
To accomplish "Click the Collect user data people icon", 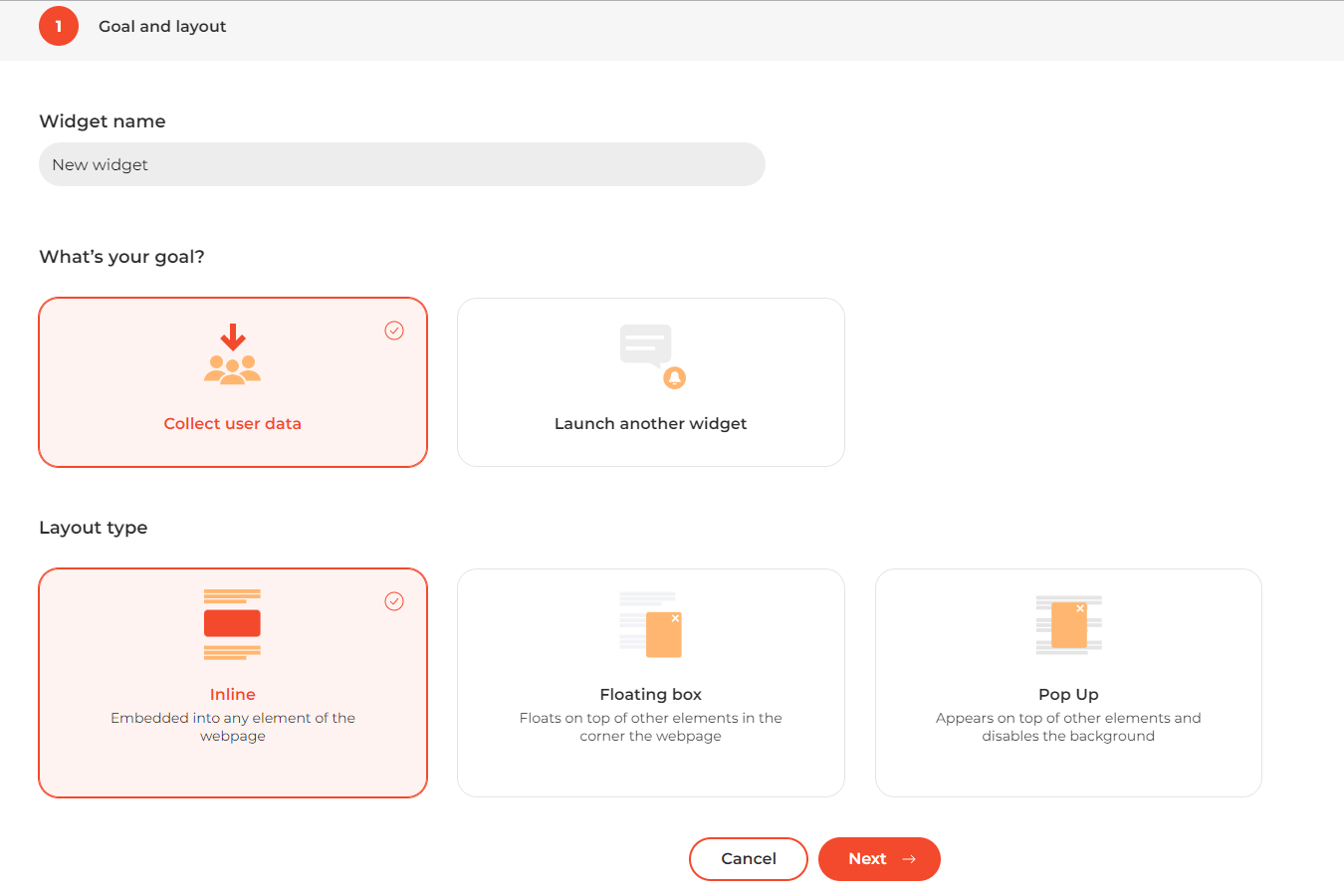I will point(232,354).
